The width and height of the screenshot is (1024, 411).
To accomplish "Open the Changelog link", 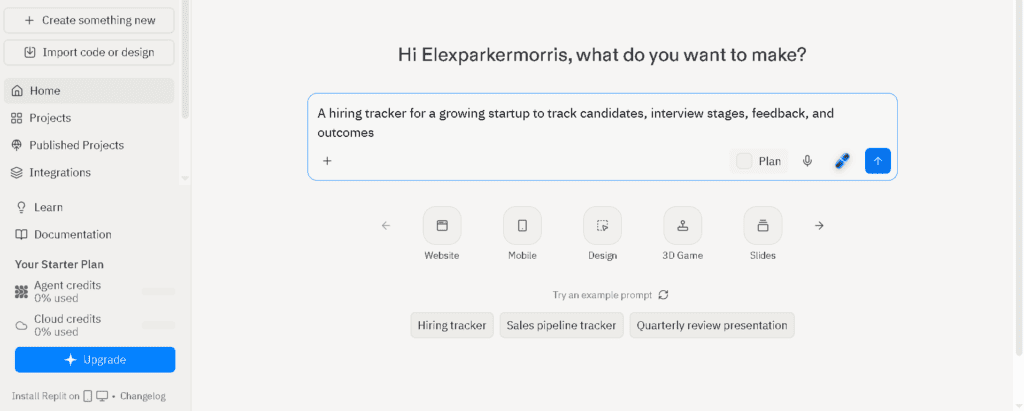I will coord(143,396).
